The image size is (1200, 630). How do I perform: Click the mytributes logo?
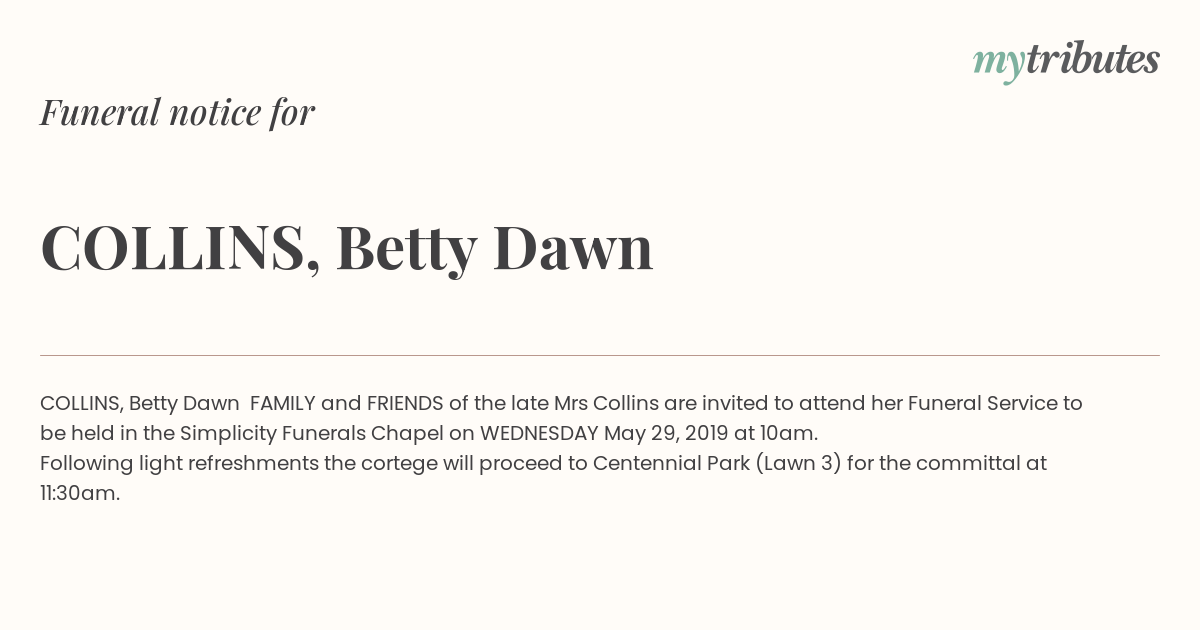[x=1066, y=61]
